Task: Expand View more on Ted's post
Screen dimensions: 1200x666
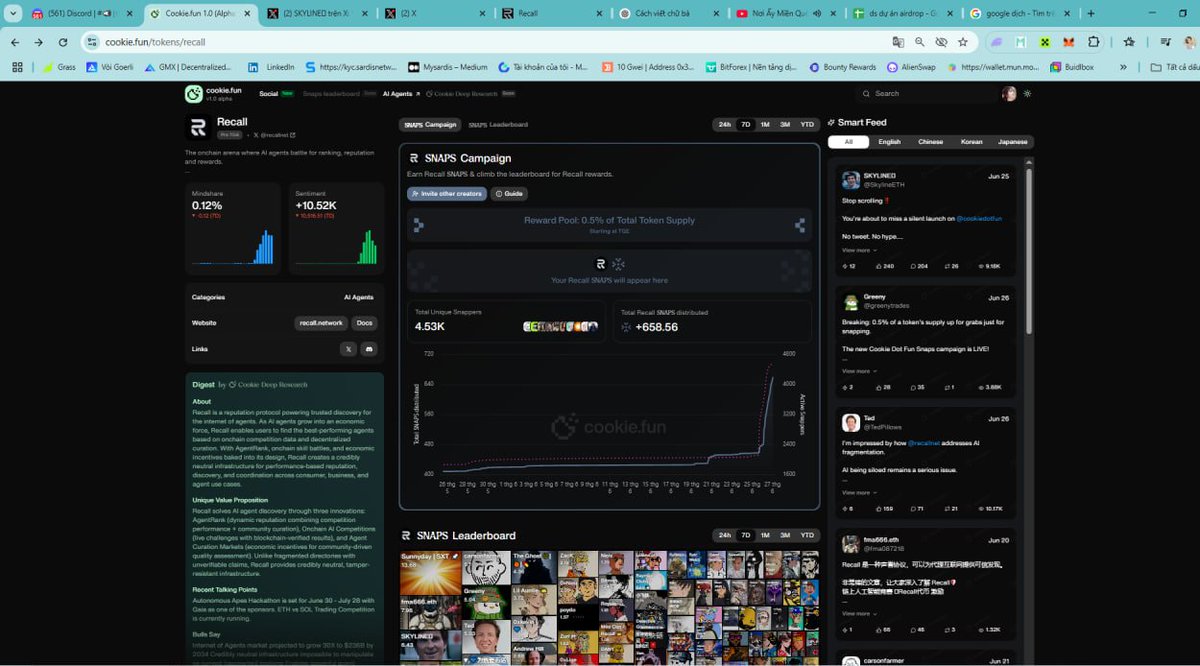Action: 858,492
